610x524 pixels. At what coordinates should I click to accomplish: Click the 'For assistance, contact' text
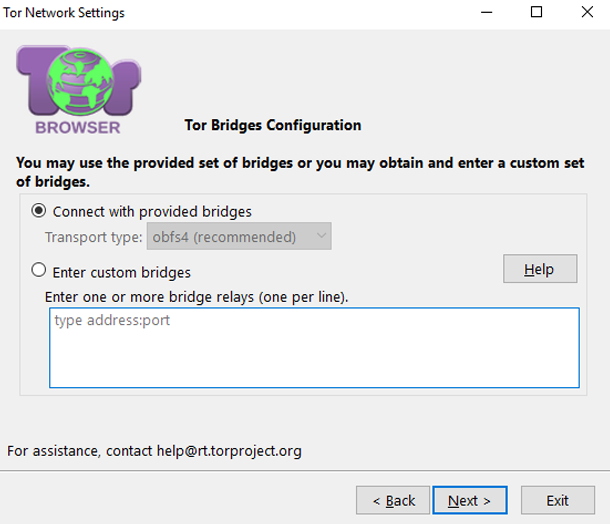tap(80, 451)
